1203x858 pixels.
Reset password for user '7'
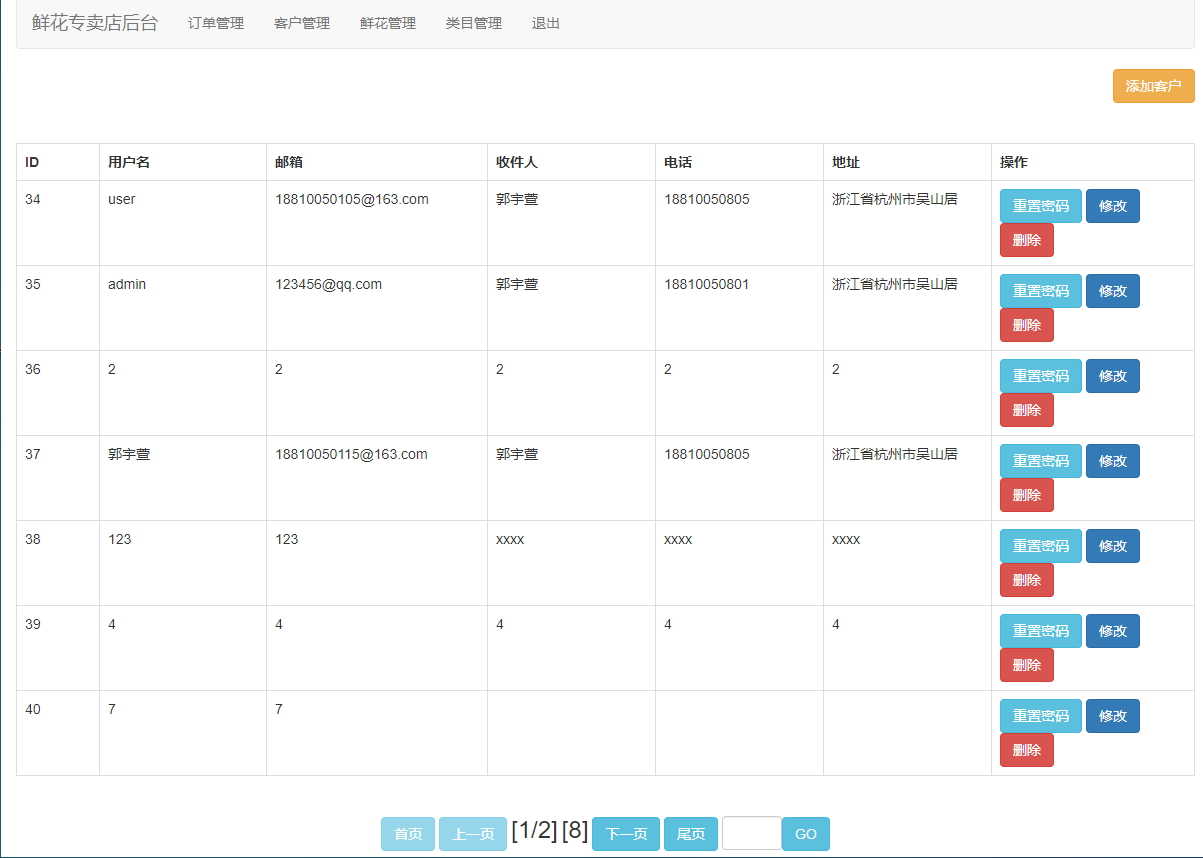pos(1040,715)
